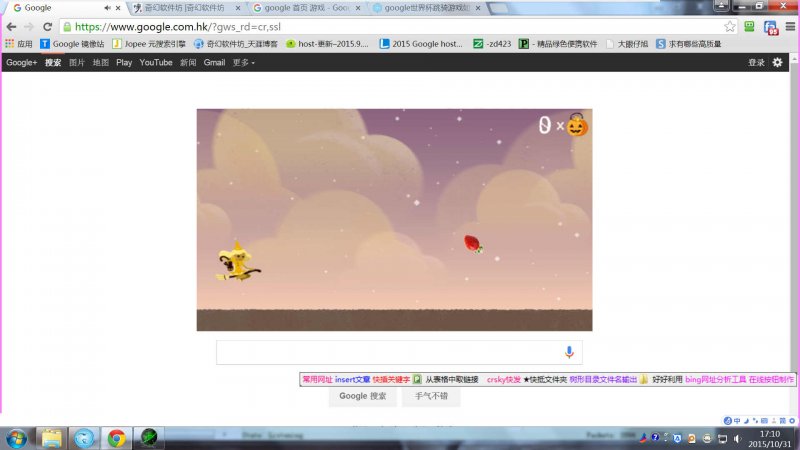Open Chrome from the taskbar

point(116,438)
